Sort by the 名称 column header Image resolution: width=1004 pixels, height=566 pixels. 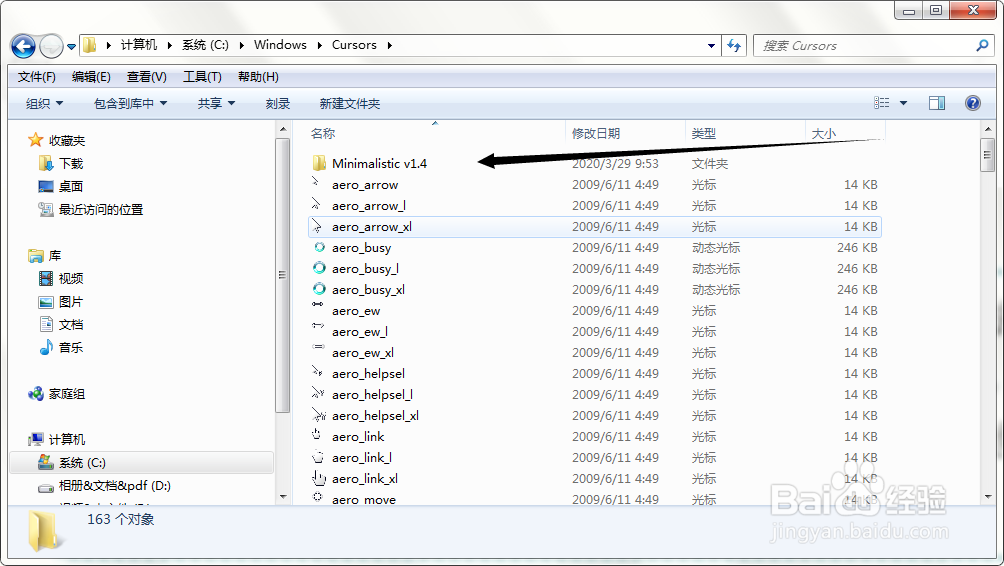(323, 133)
